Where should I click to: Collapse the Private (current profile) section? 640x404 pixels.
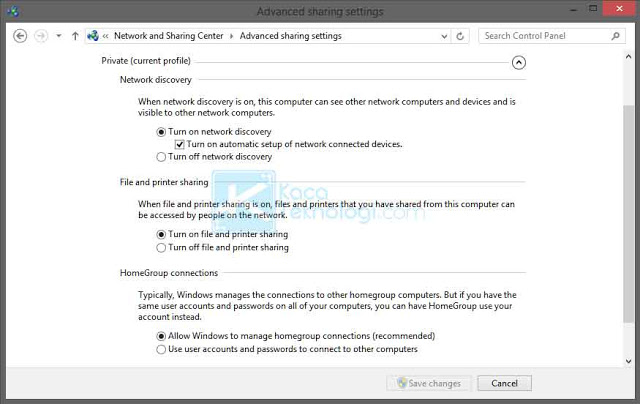(x=518, y=62)
